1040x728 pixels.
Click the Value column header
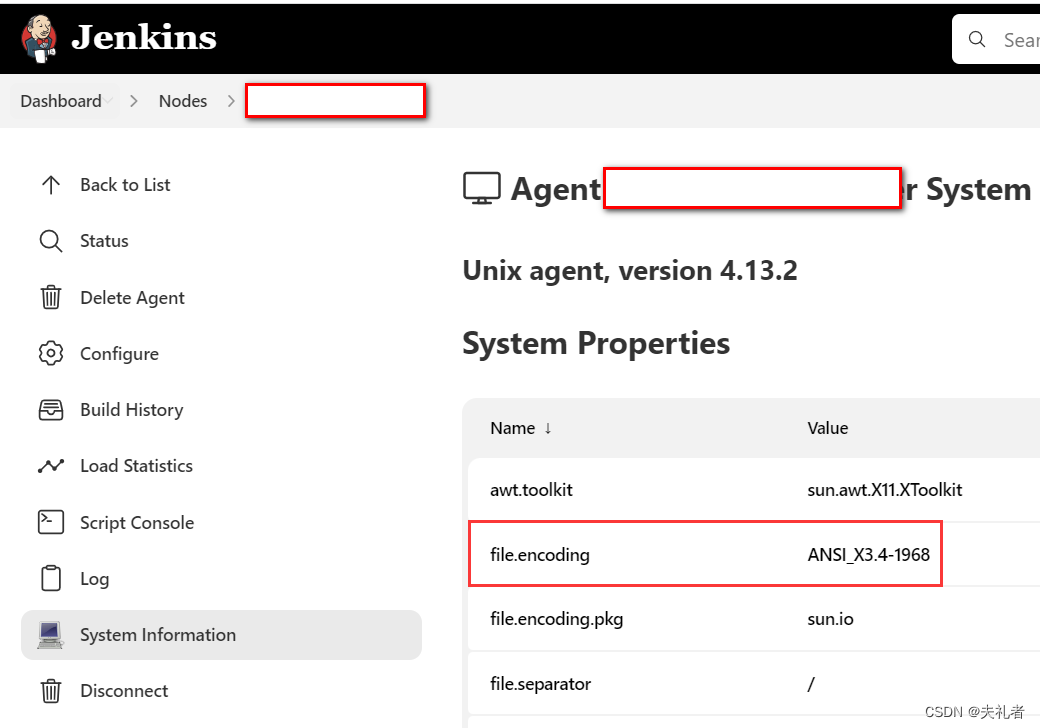tap(828, 428)
